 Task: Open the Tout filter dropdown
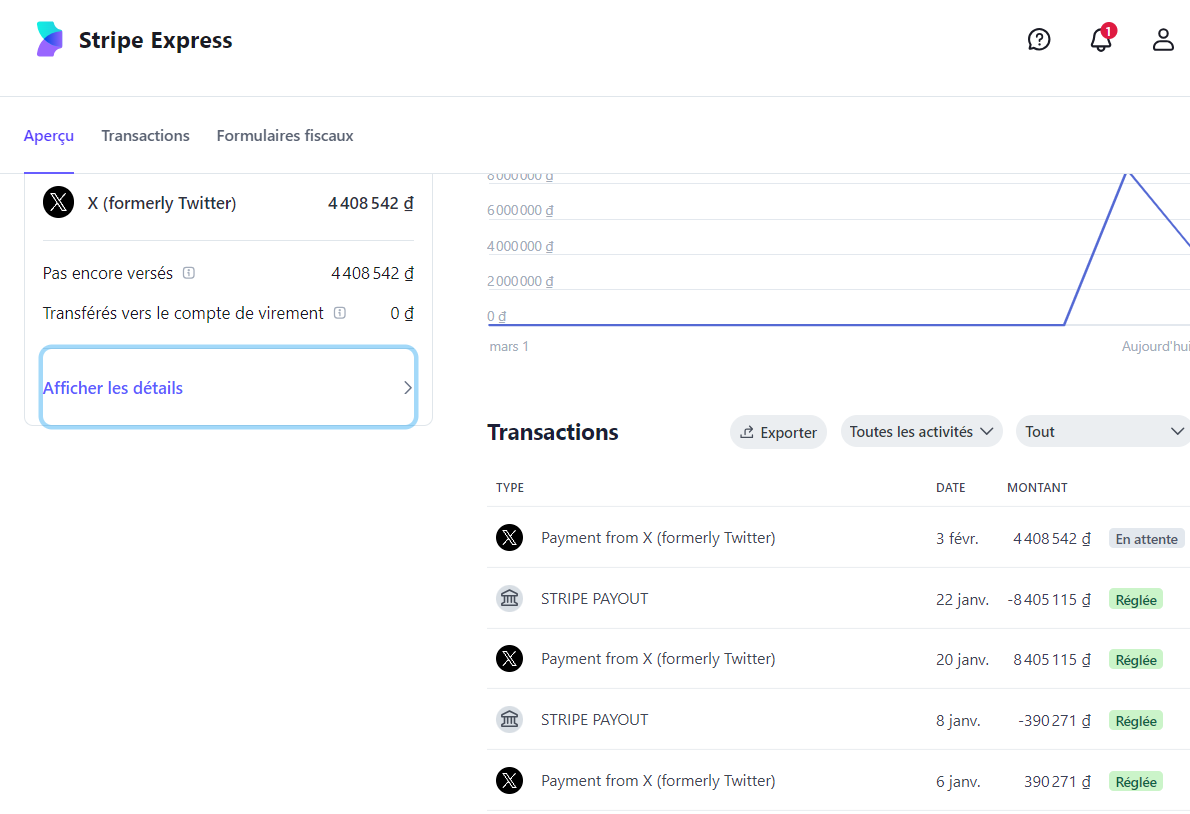click(1103, 432)
